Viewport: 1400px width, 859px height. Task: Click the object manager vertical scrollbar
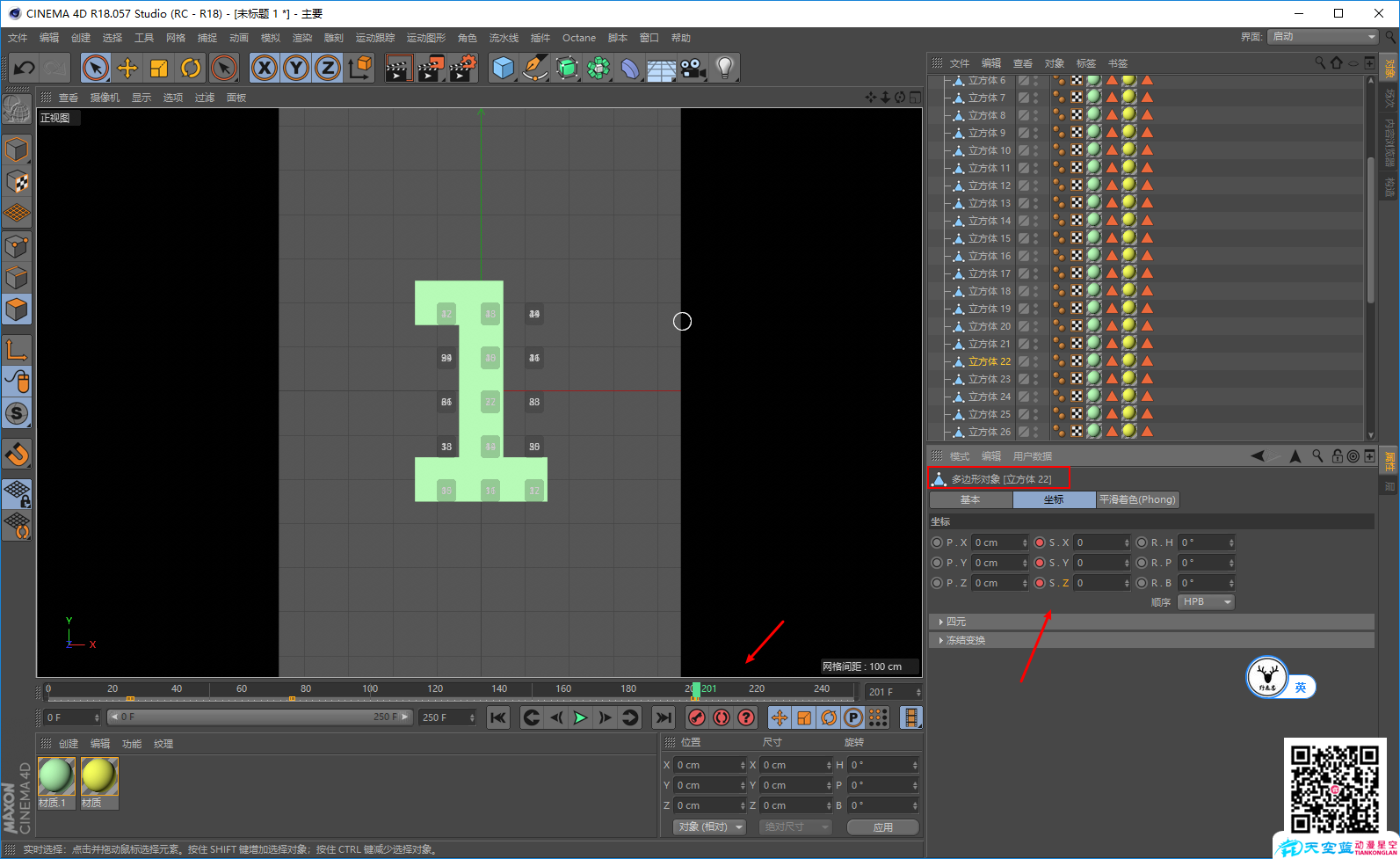pos(1370,230)
